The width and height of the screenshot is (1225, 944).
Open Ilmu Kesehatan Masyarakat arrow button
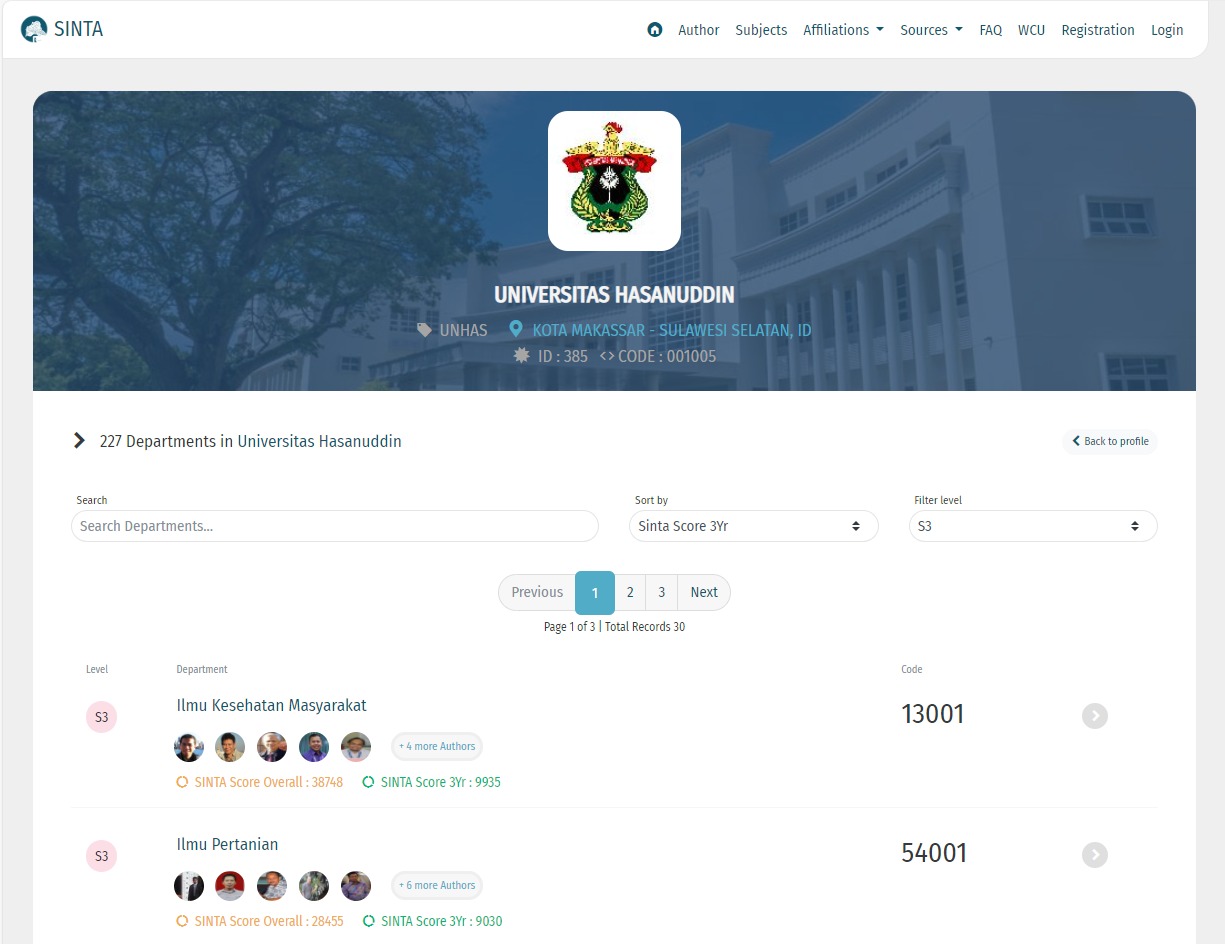[x=1095, y=716]
